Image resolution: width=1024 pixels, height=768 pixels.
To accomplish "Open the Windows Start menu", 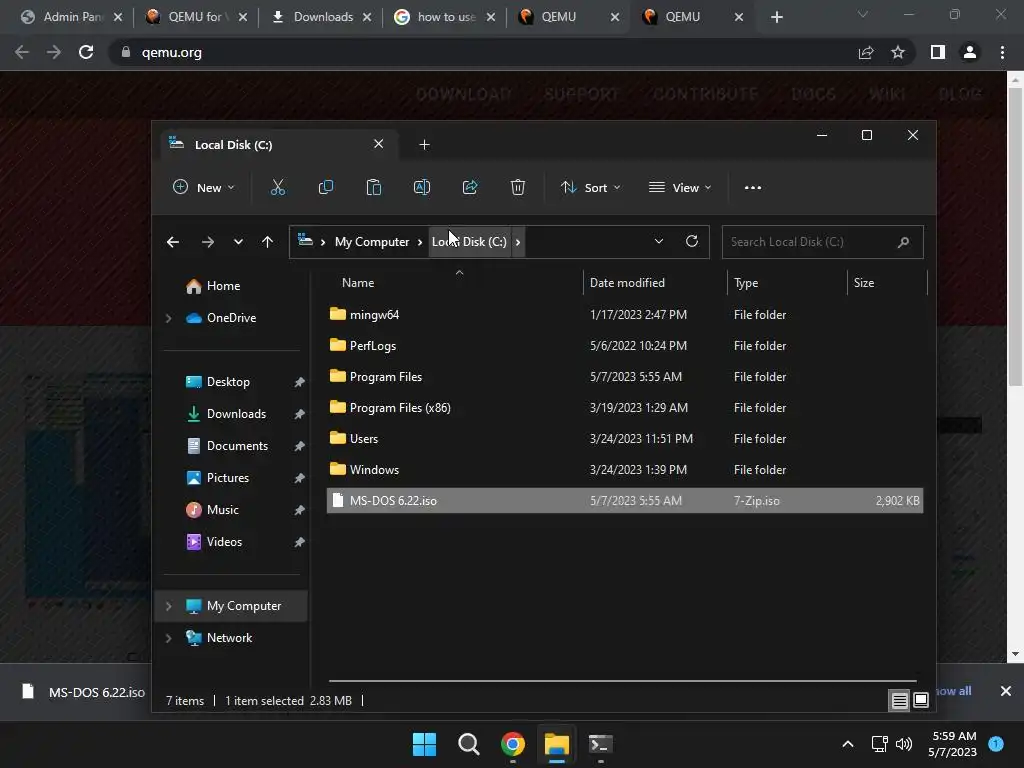I will point(424,744).
